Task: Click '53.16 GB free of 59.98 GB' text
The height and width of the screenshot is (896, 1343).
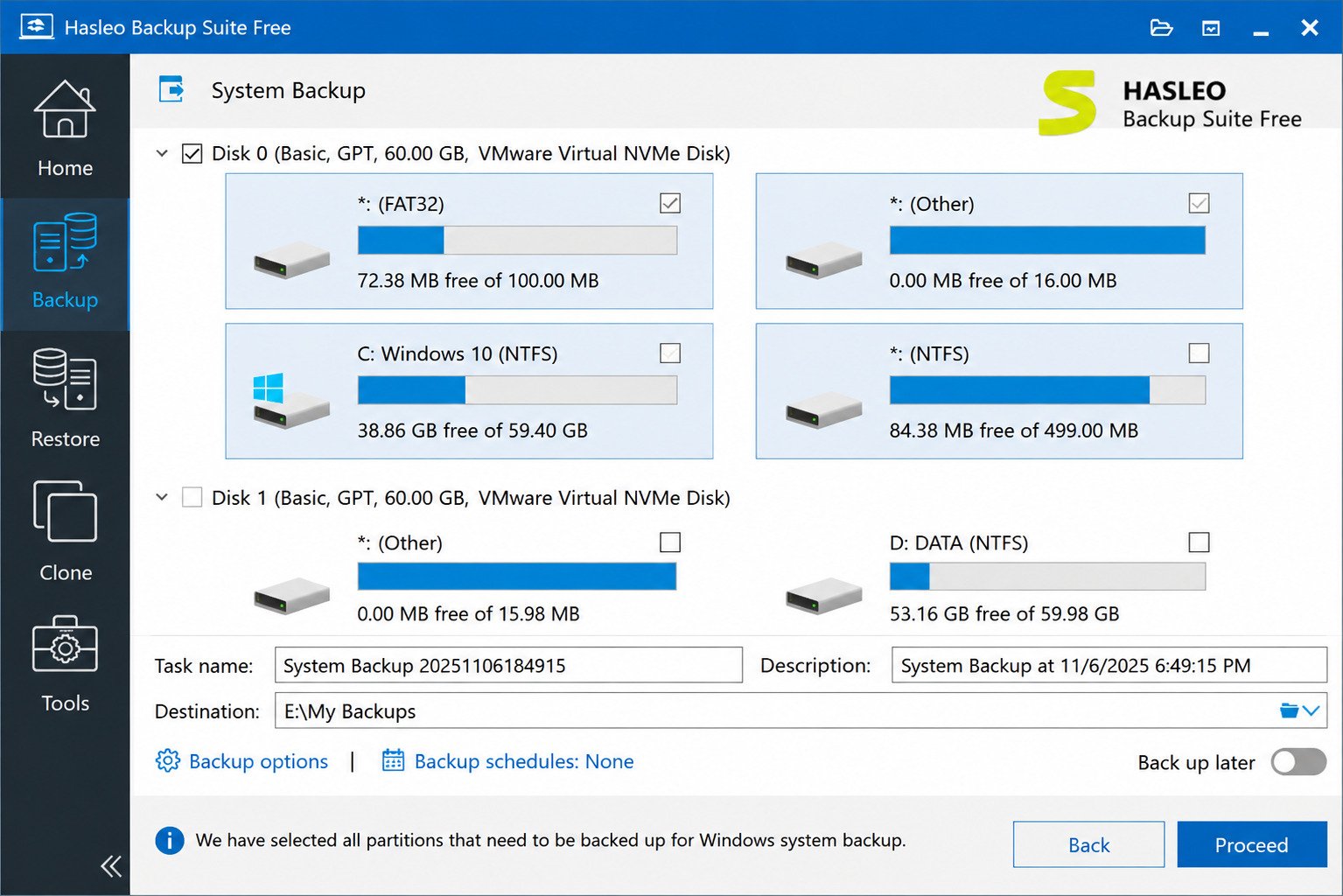Action: point(1004,614)
